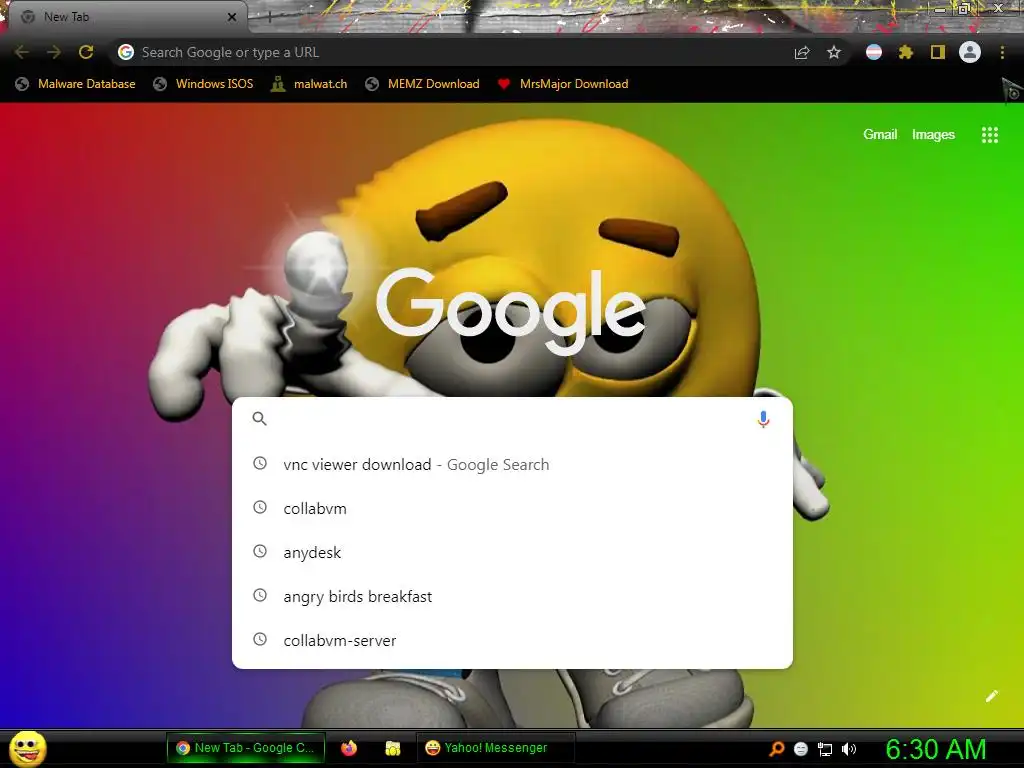1024x768 pixels.
Task: Click the 6:30 AM taskbar clock
Action: coord(936,749)
